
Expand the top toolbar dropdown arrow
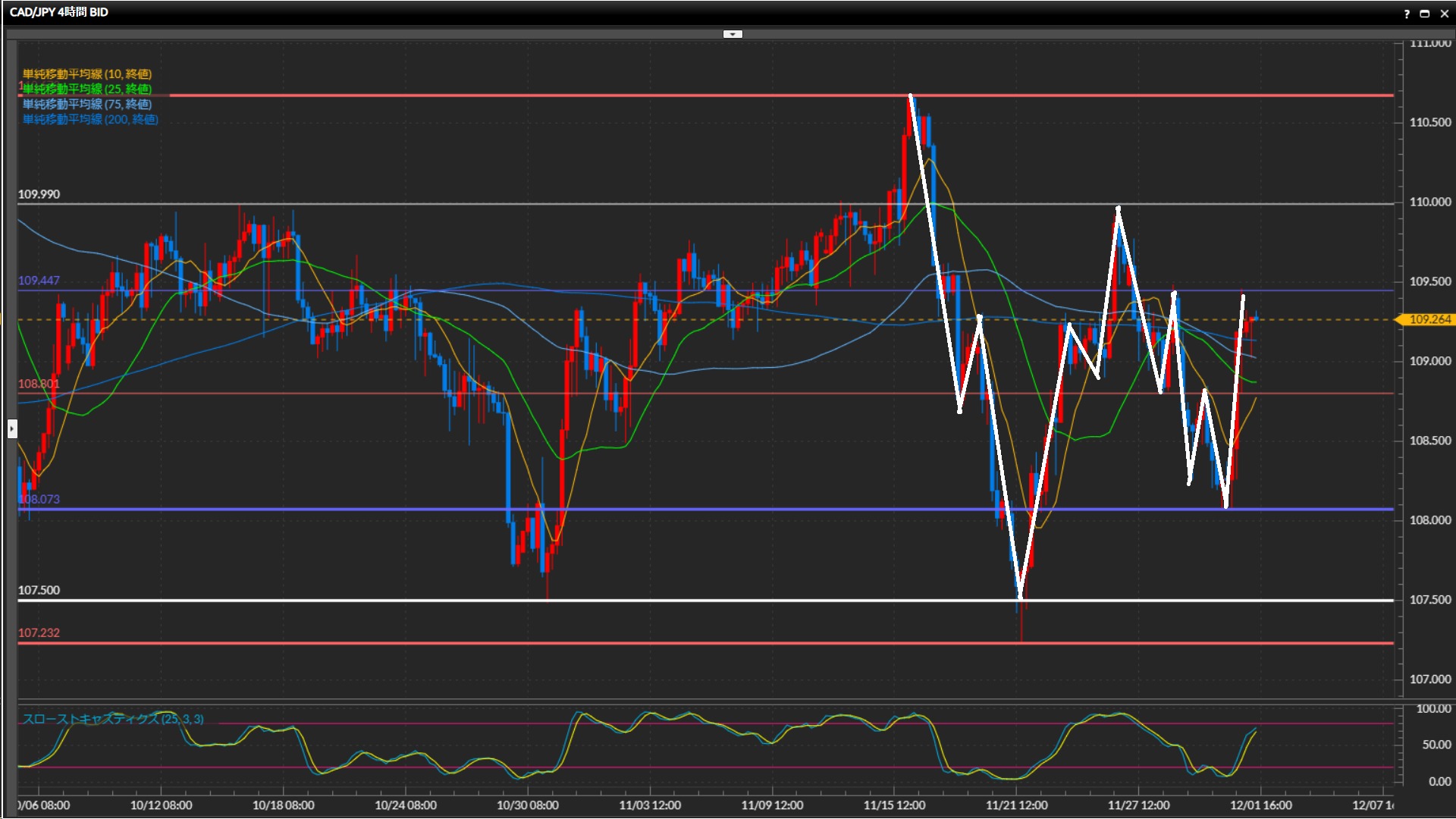point(733,34)
